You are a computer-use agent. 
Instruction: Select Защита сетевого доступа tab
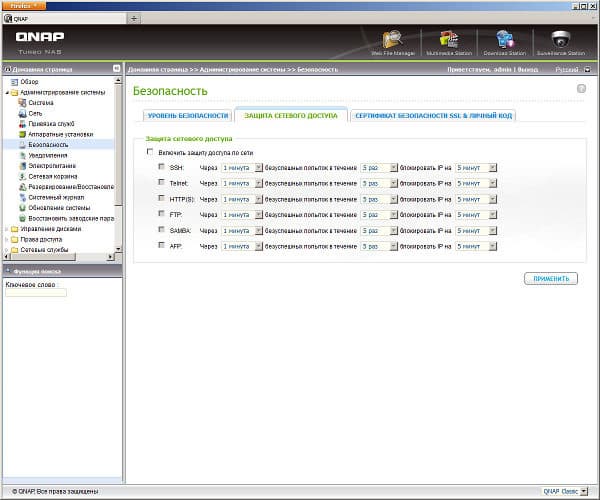pyautogui.click(x=291, y=115)
